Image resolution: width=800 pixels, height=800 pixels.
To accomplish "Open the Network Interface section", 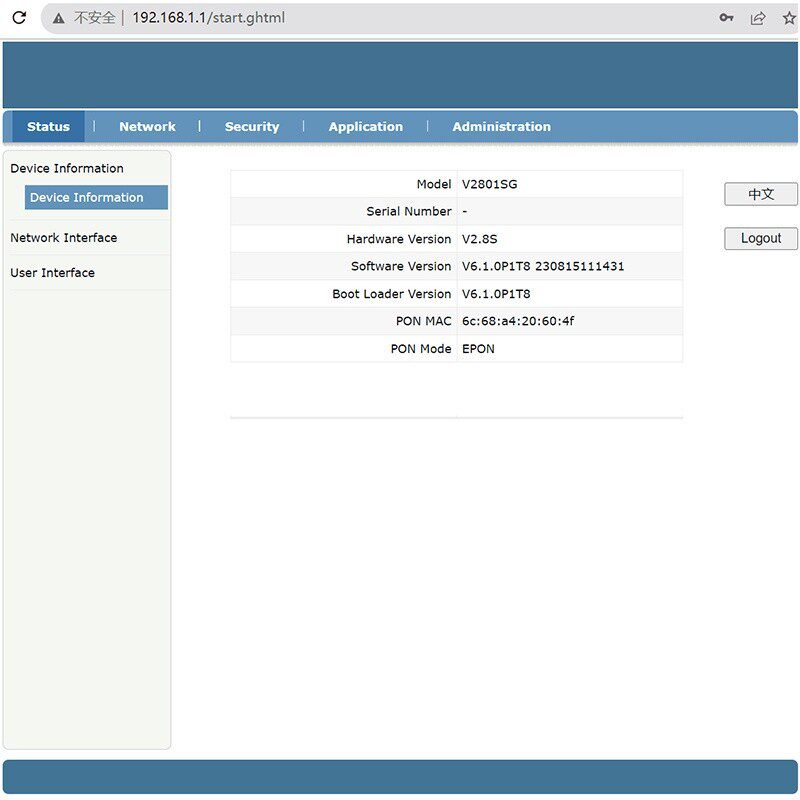I will pyautogui.click(x=62, y=238).
